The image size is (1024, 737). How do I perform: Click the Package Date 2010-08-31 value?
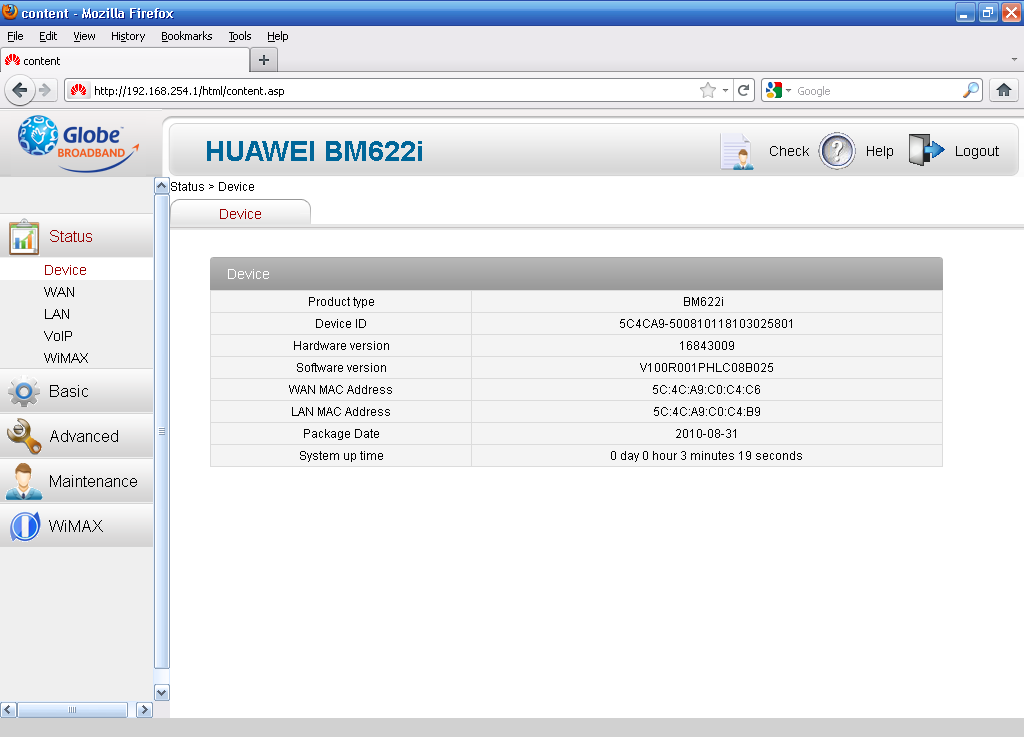point(707,433)
